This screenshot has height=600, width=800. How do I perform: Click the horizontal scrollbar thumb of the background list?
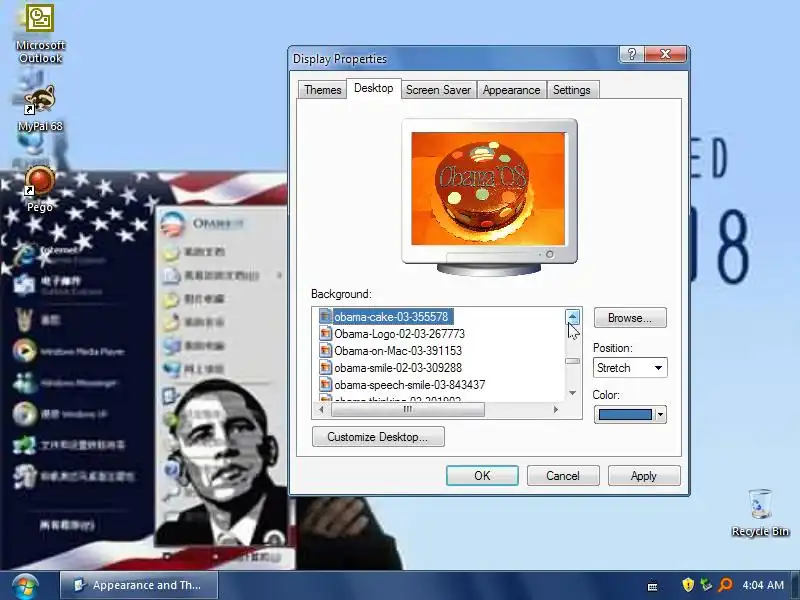tap(408, 409)
